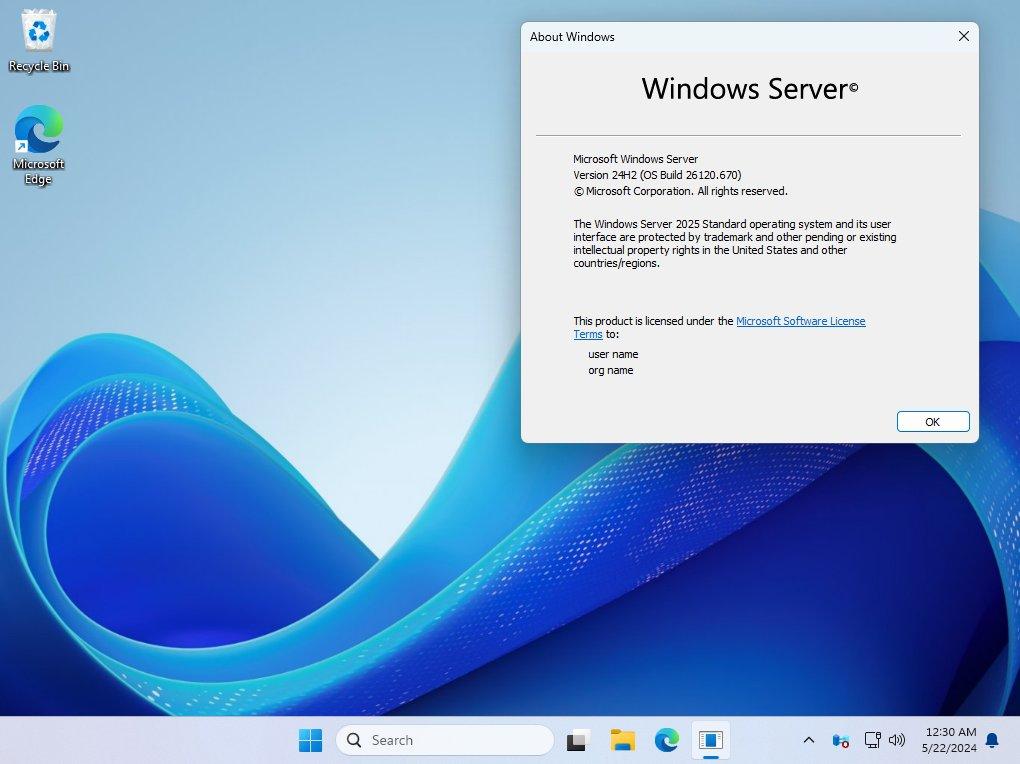Click the 'org name' licensee text

tap(611, 370)
